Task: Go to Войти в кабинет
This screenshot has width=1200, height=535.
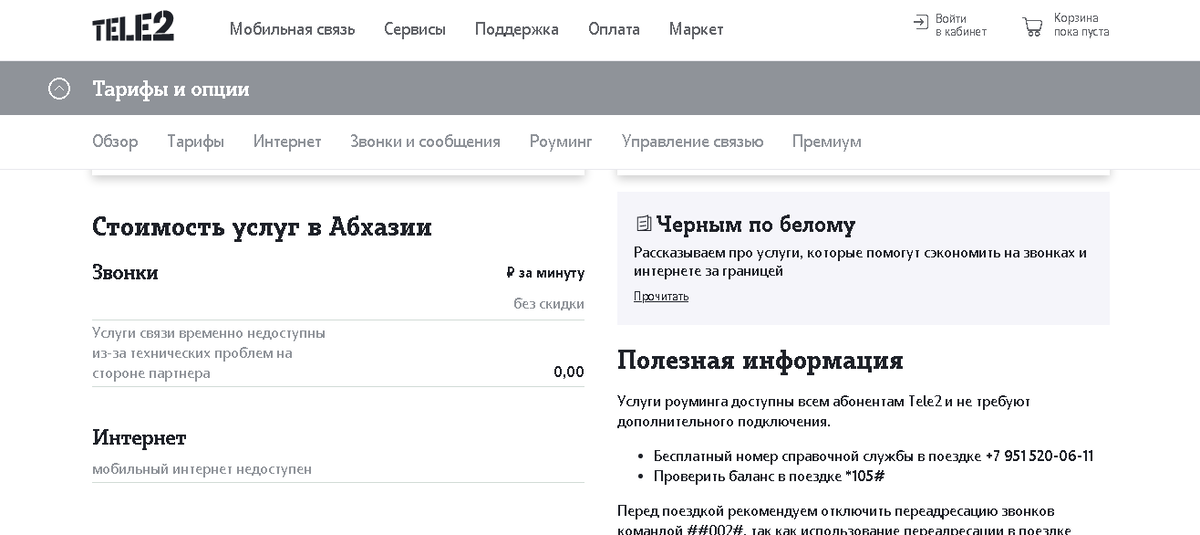Action: pos(961,25)
